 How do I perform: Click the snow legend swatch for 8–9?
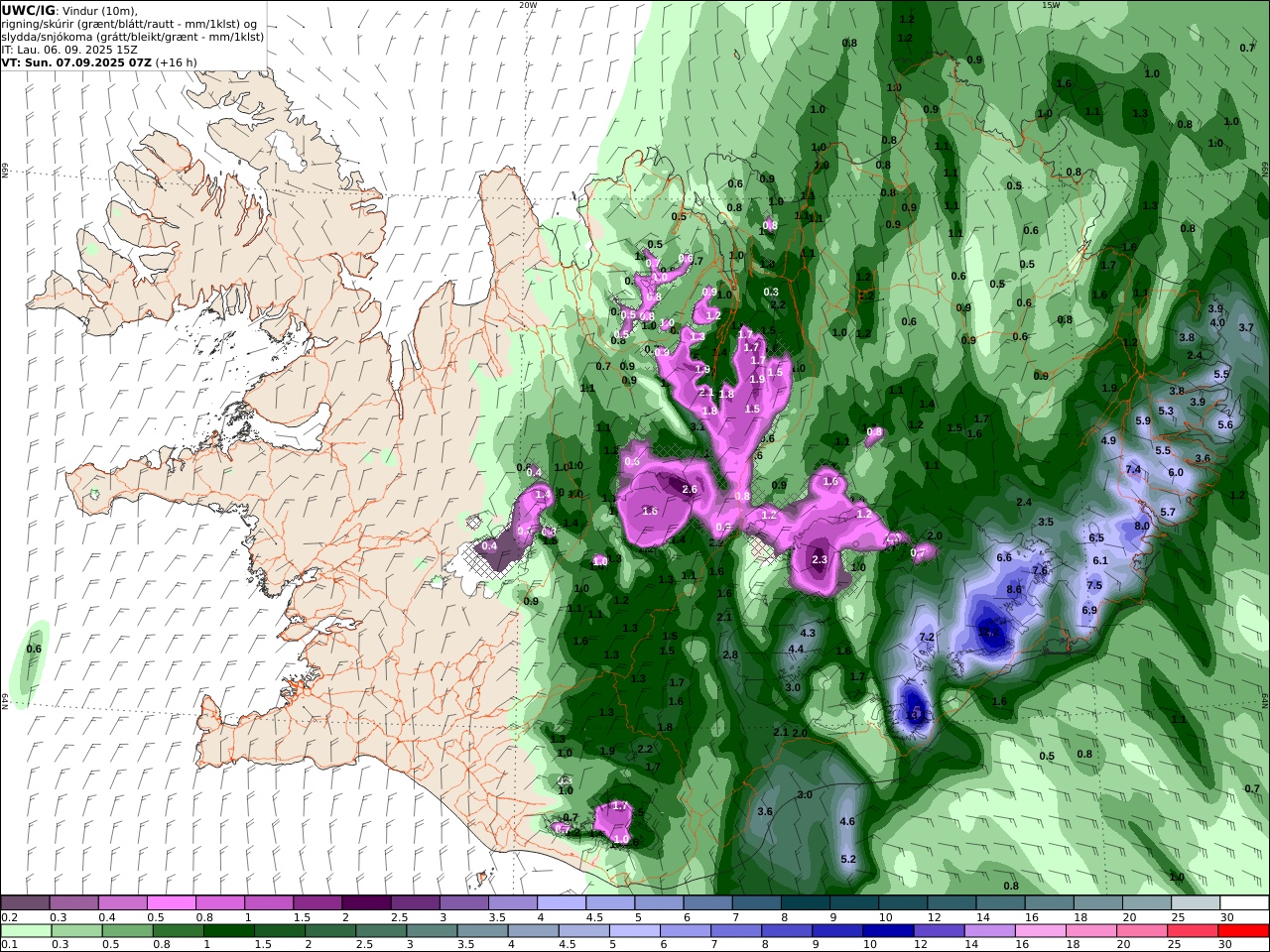pos(805,903)
